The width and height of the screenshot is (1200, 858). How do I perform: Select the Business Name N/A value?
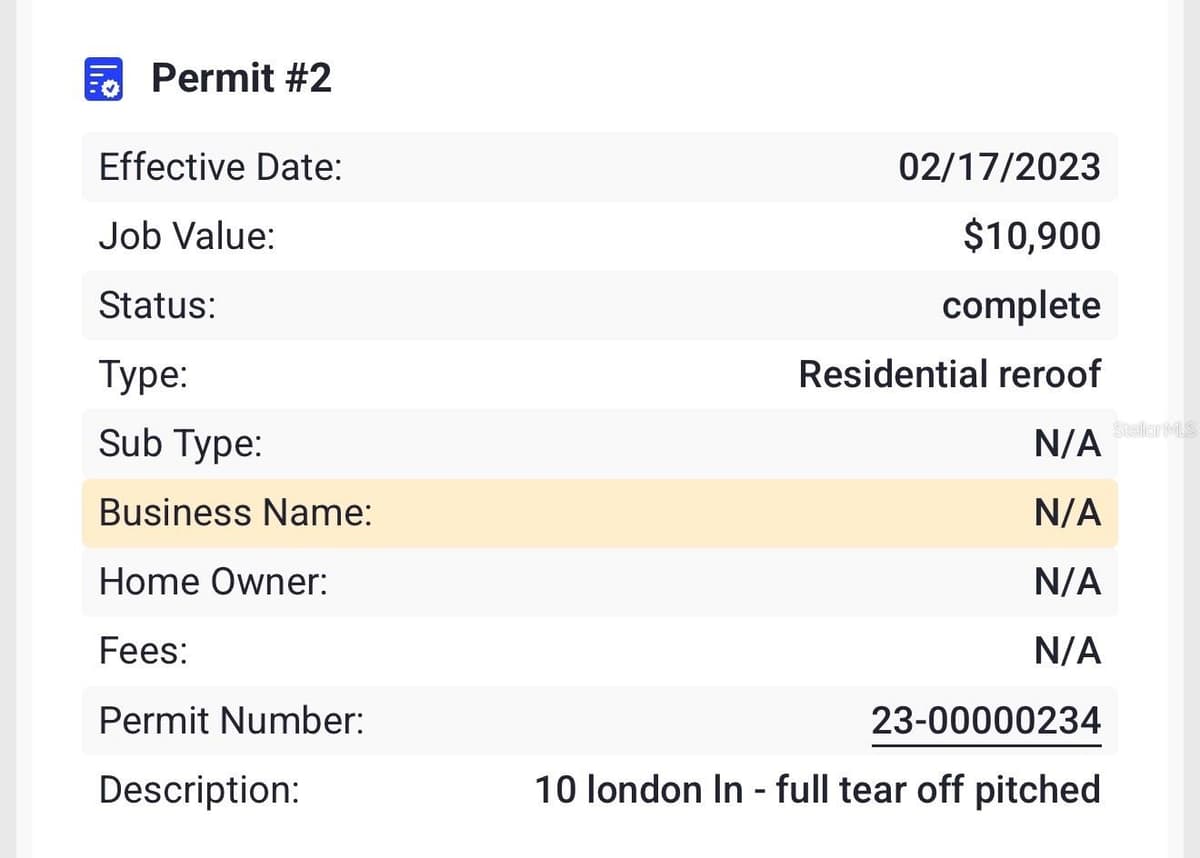[x=1068, y=513]
